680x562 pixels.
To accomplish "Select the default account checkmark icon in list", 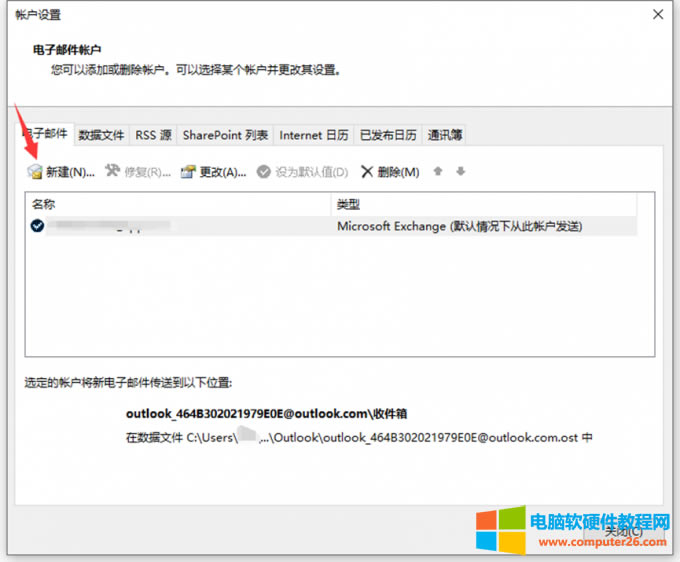I will pos(37,225).
